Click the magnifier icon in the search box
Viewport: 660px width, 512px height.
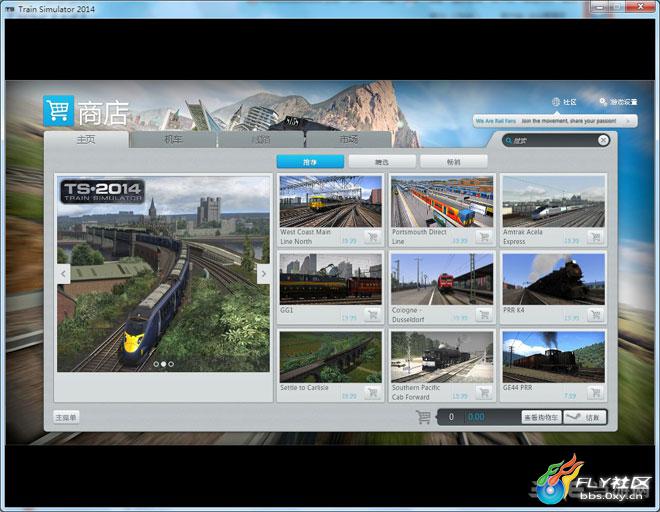pyautogui.click(x=508, y=141)
